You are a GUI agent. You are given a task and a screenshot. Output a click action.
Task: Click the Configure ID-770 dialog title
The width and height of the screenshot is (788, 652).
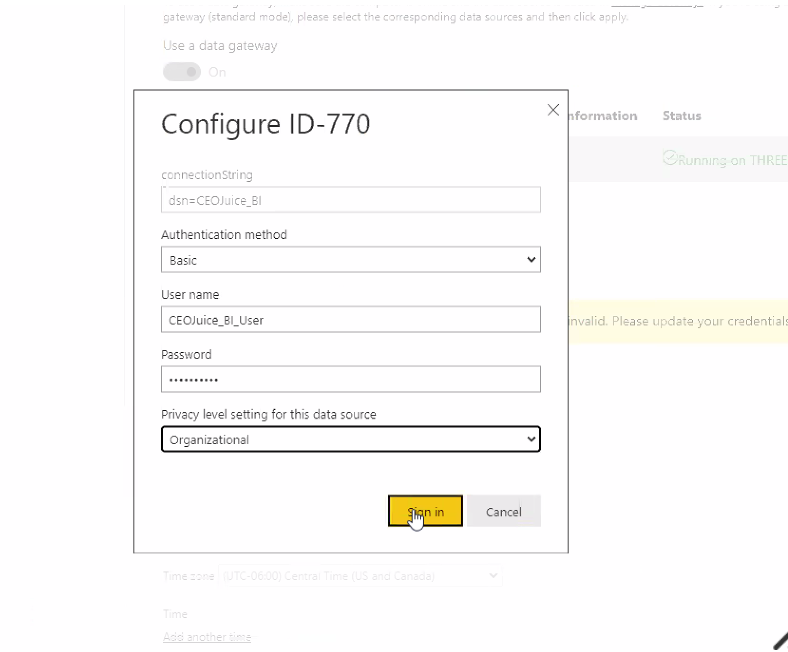point(265,124)
